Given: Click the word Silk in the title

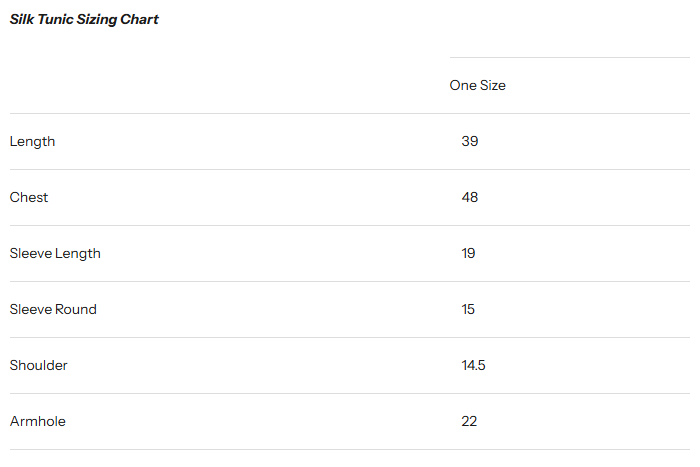Looking at the screenshot, I should 21,20.
